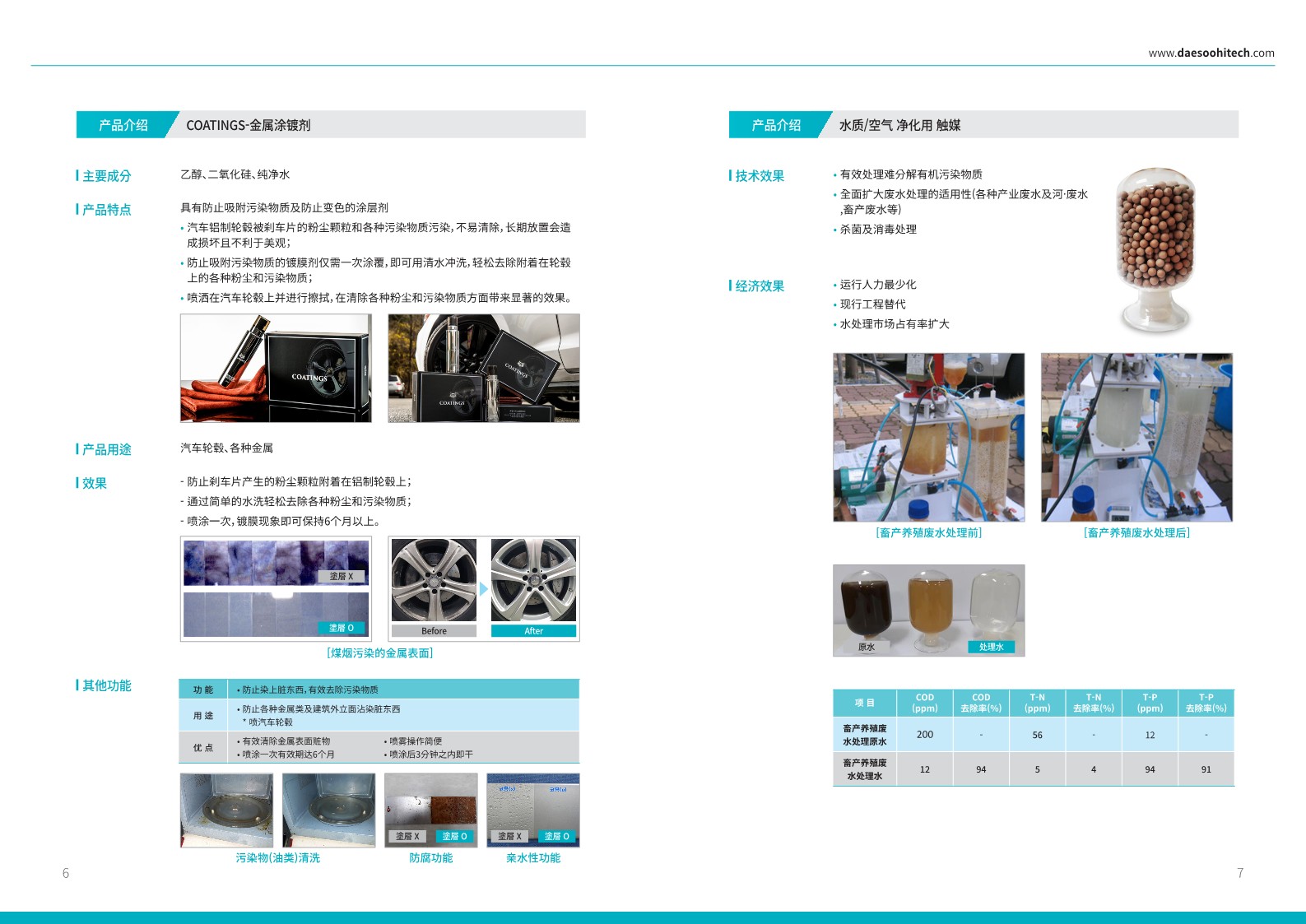Viewport: 1306px width, 924px height.
Task: Click the After label under wheel
Action: click(x=533, y=631)
